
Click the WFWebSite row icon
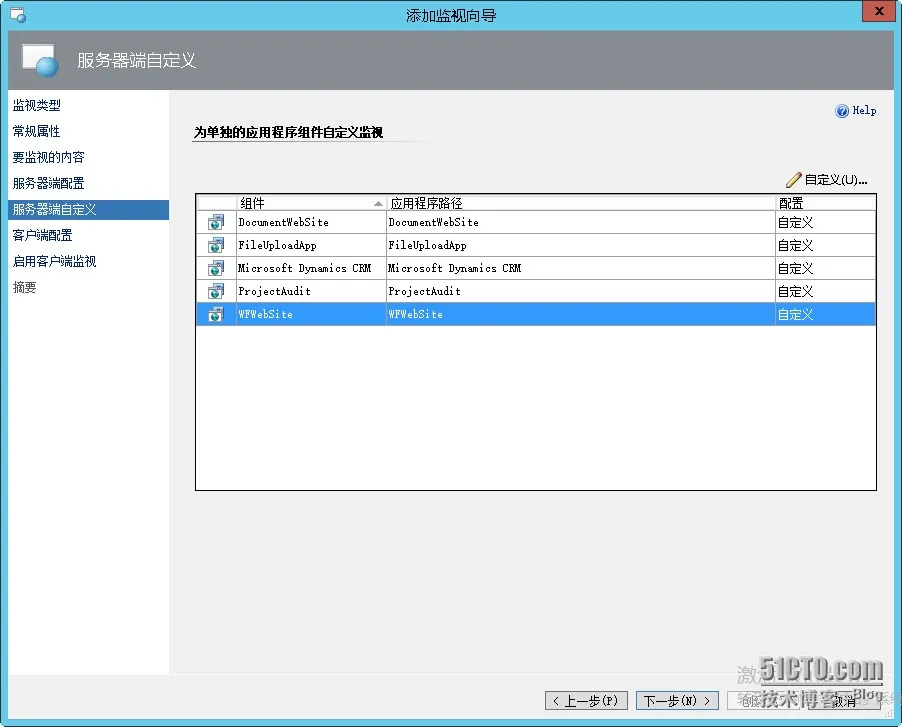(x=216, y=315)
